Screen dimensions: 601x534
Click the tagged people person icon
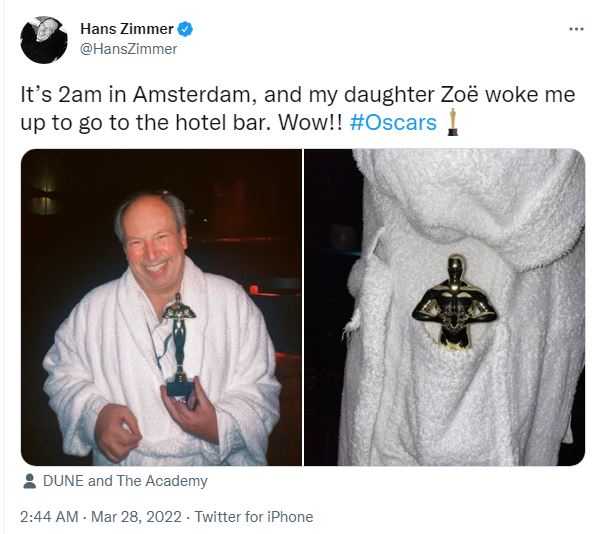coord(30,481)
